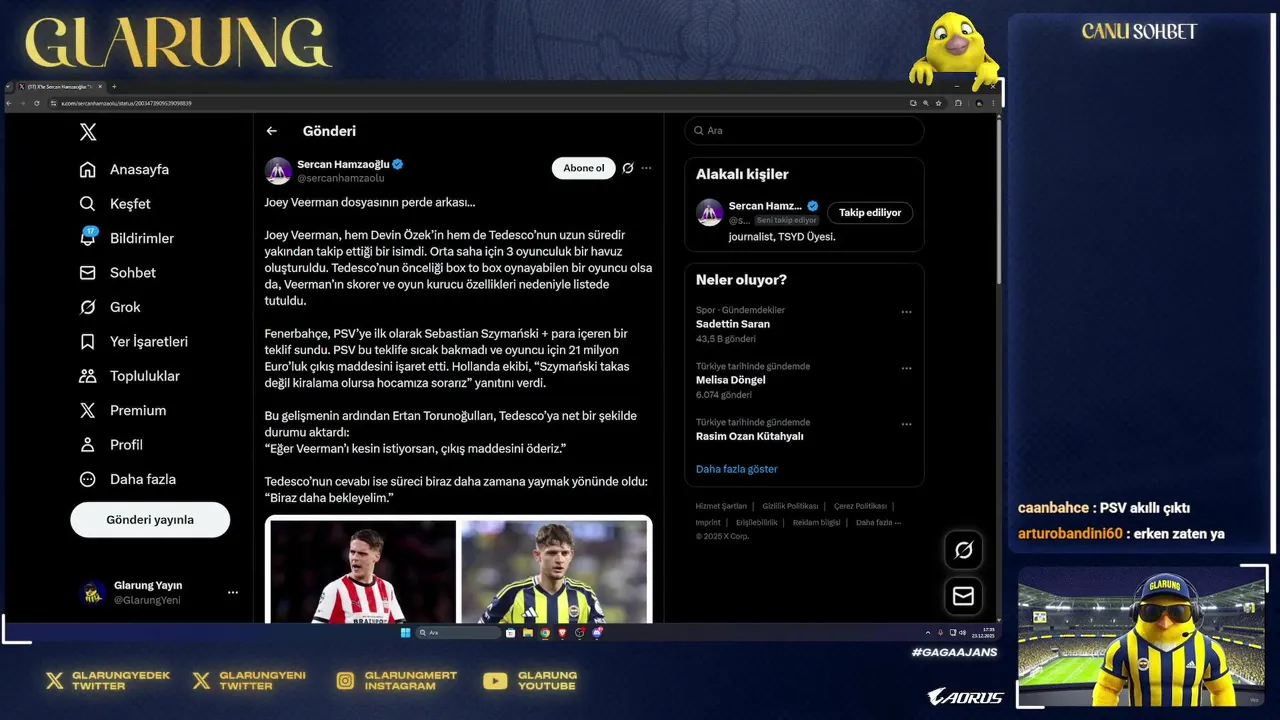Click the browser reload button
1280x720 pixels.
(x=37, y=103)
